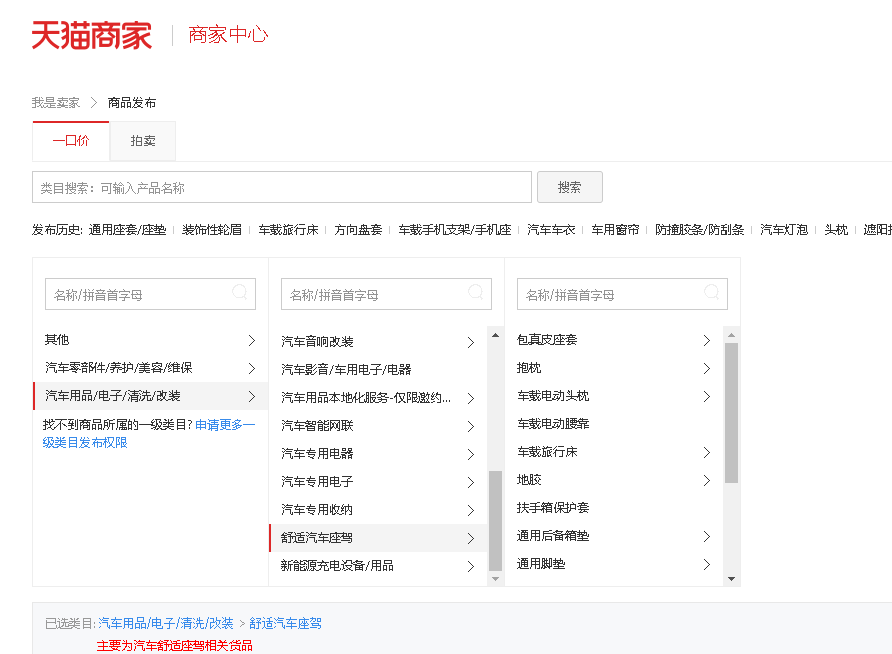Focus third column 名称/拼音首字母 filter box
Screen dimensions: 892x654
(622, 294)
